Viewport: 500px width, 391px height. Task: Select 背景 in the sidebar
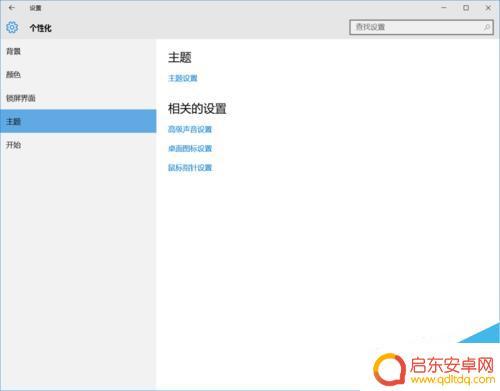pyautogui.click(x=78, y=51)
